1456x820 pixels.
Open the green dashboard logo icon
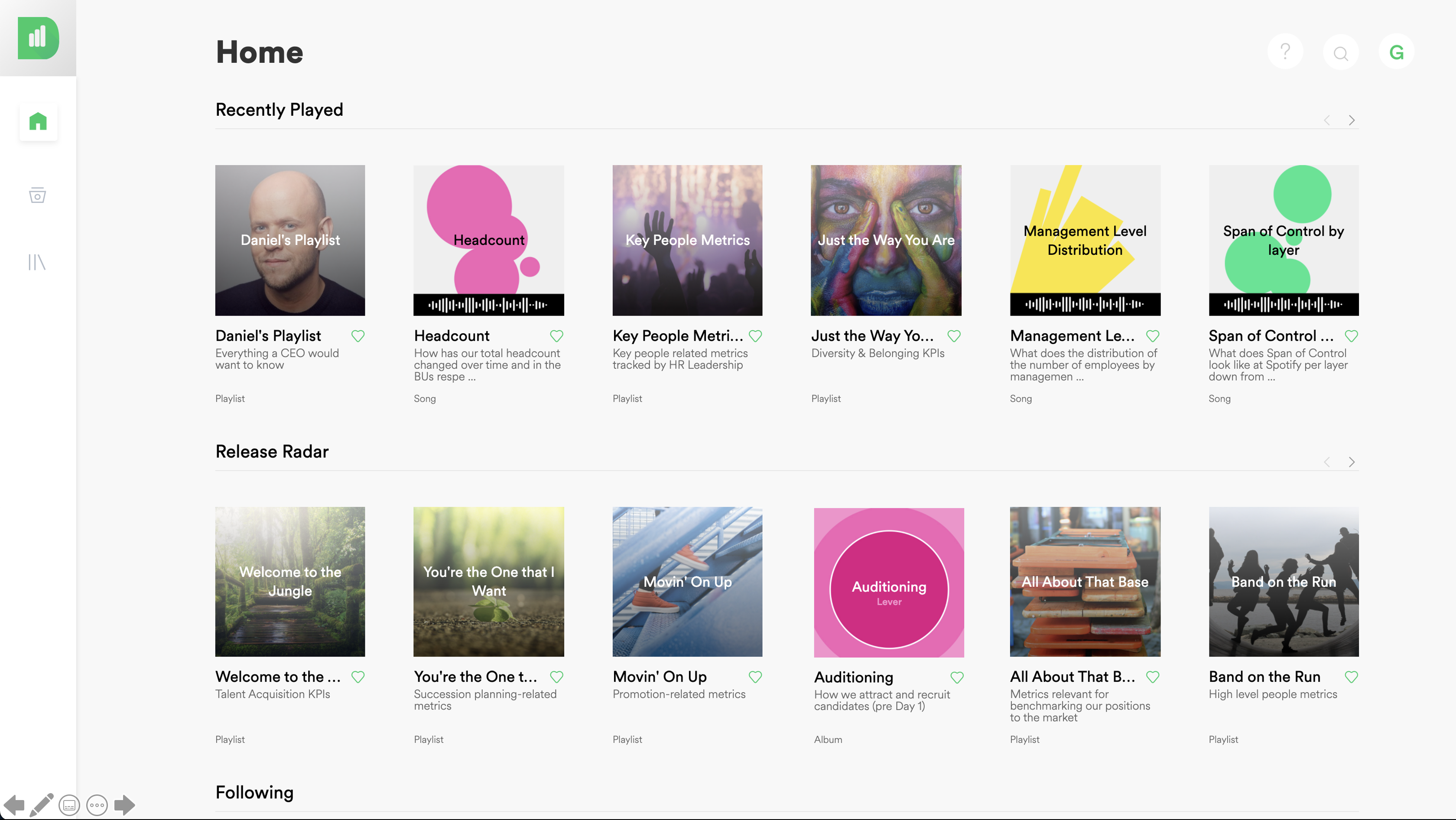pos(38,38)
